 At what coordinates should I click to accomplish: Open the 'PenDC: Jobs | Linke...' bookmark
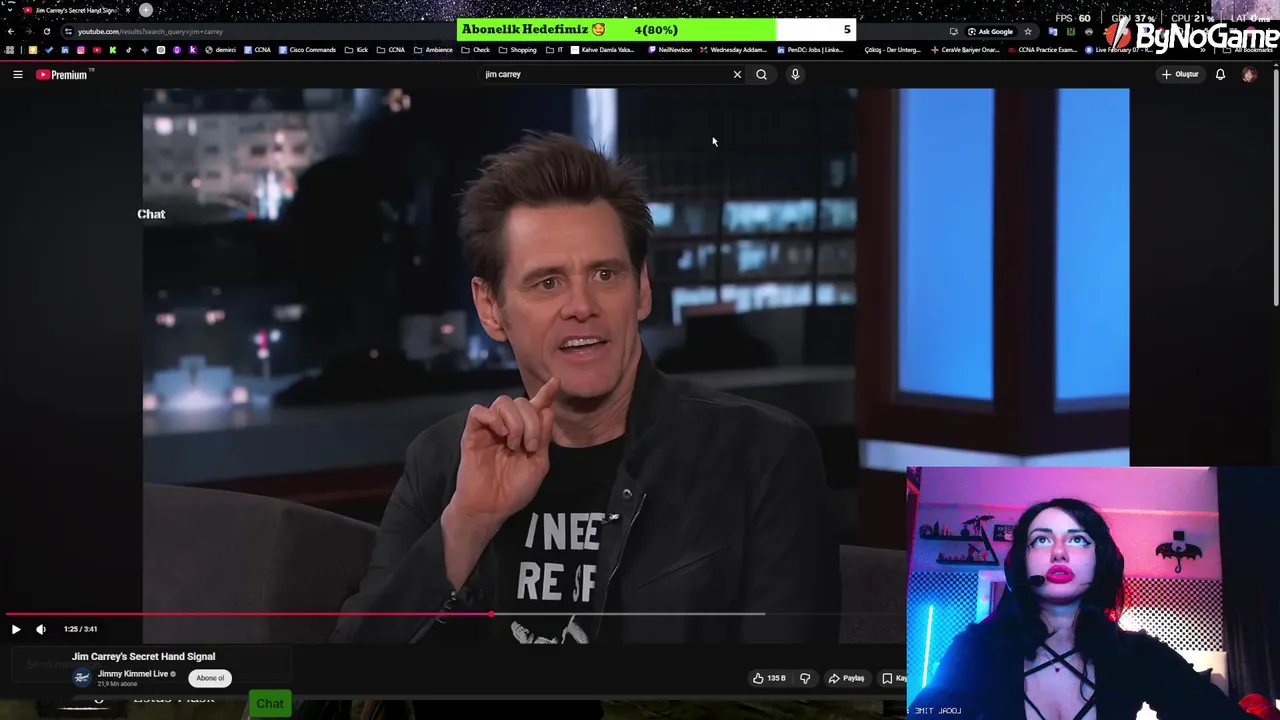click(810, 50)
